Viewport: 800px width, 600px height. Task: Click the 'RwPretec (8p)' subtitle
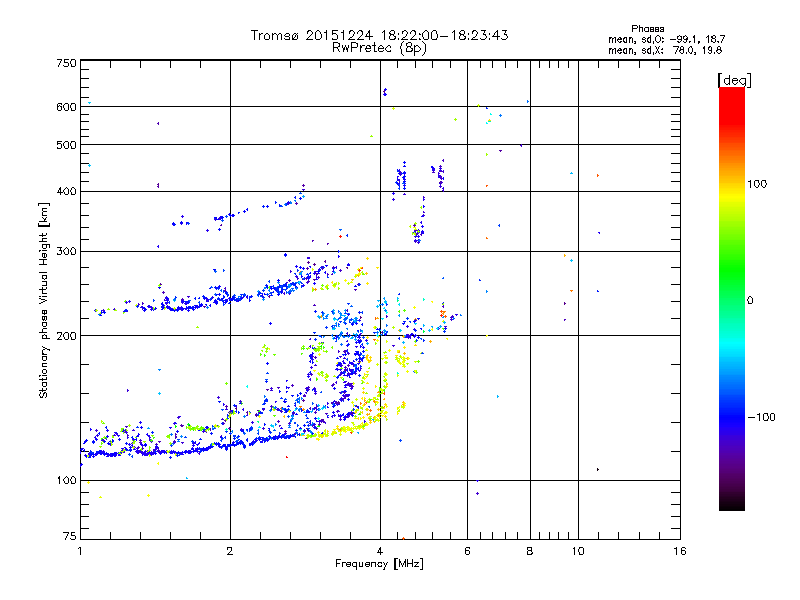379,48
